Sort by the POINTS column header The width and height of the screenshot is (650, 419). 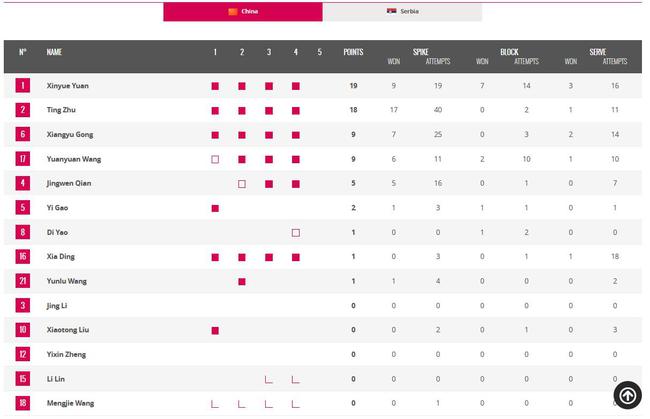[x=353, y=52]
